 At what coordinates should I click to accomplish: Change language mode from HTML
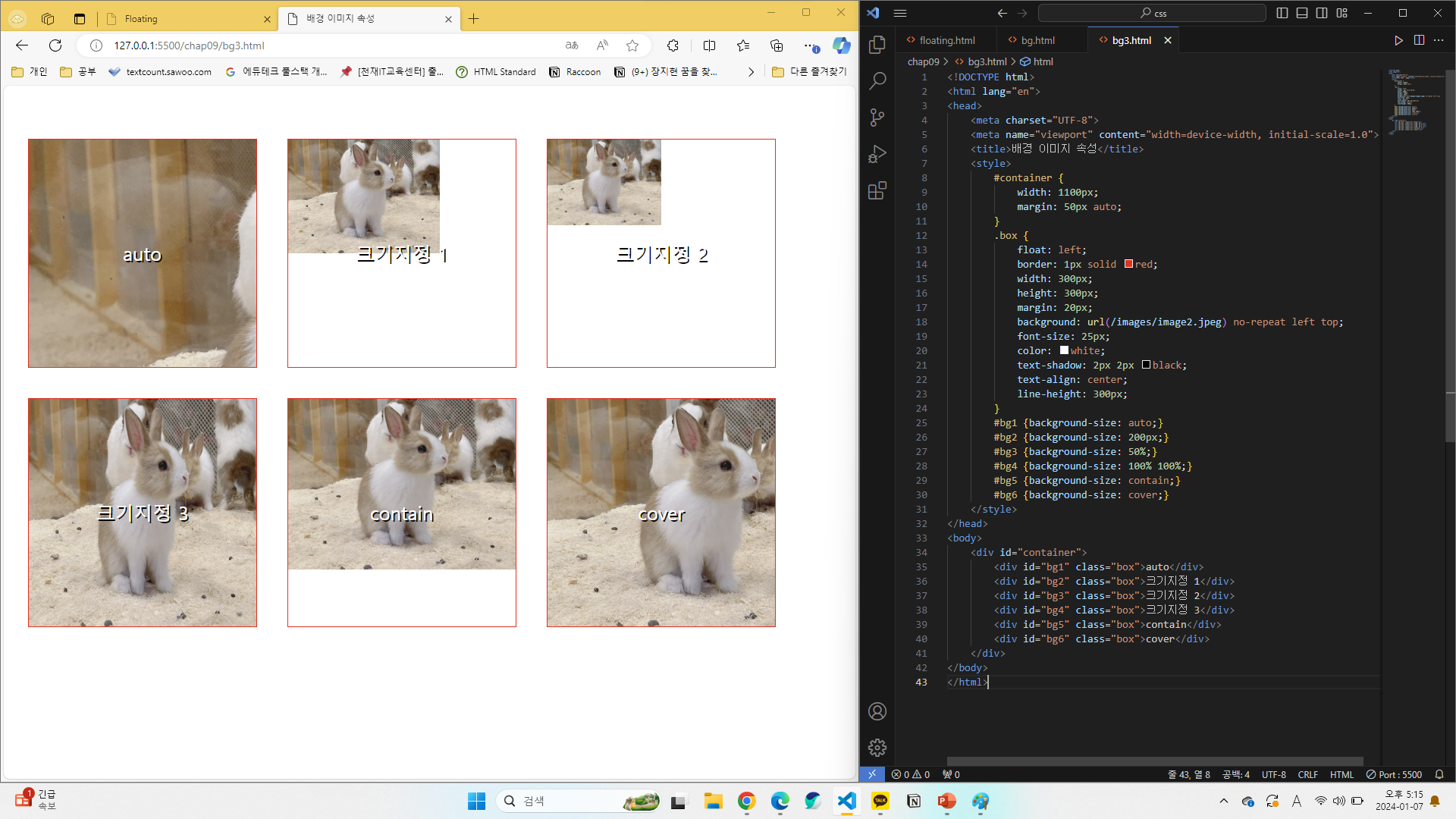click(1341, 774)
